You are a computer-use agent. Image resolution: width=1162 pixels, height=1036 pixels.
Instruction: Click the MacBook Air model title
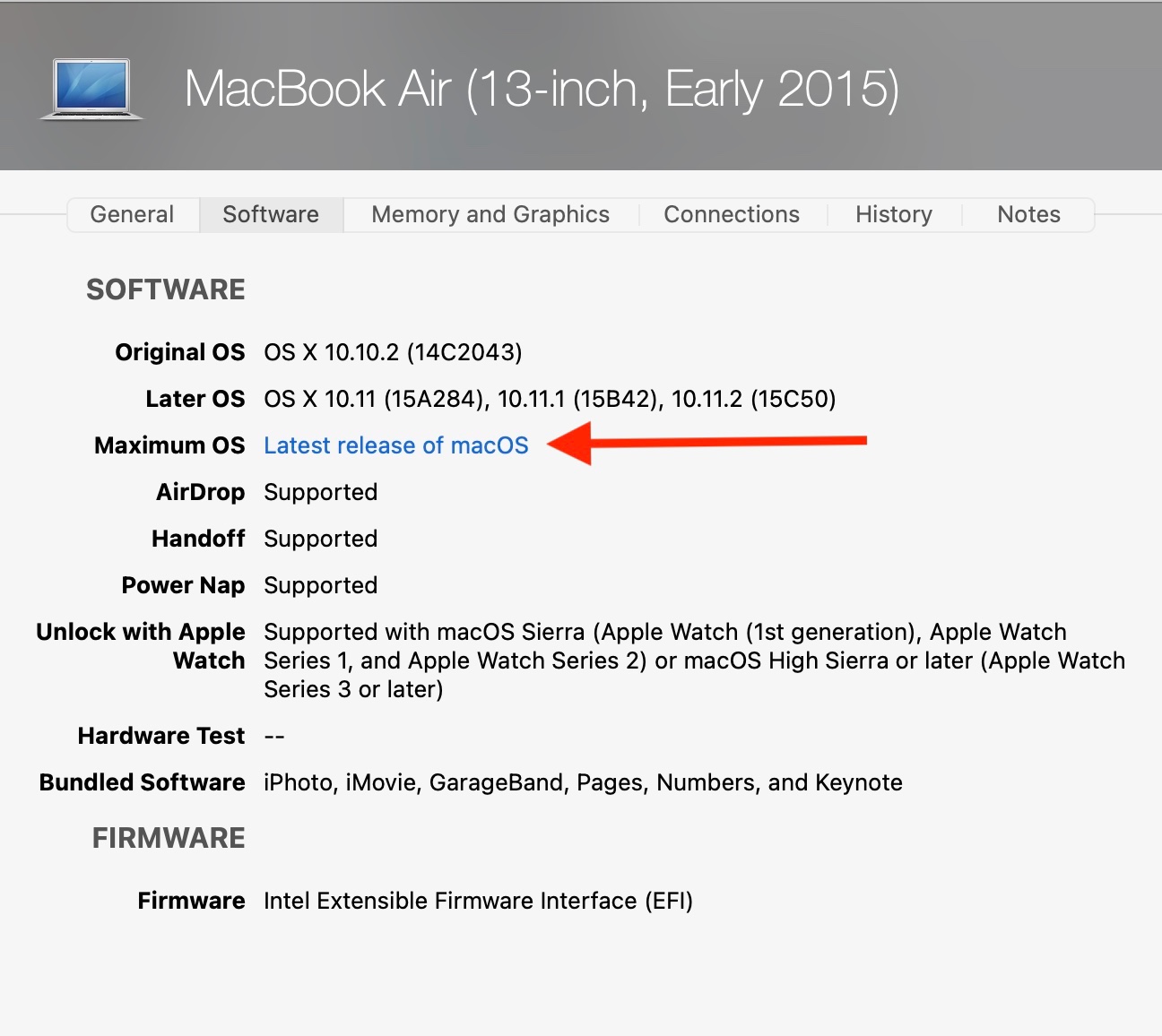pyautogui.click(x=542, y=89)
